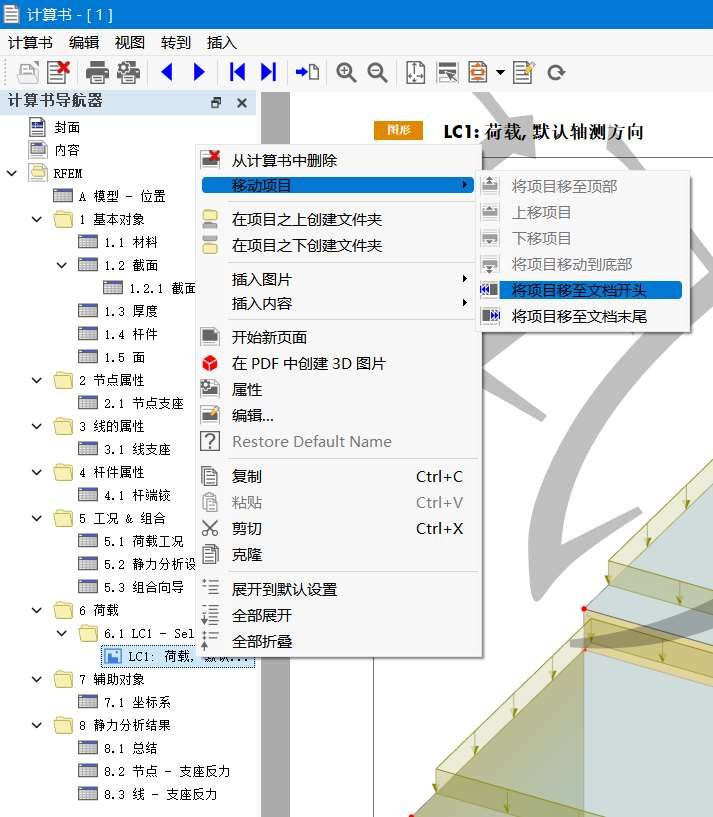Image resolution: width=713 pixels, height=817 pixels.
Task: Go to next page with right arrow
Action: (x=199, y=72)
